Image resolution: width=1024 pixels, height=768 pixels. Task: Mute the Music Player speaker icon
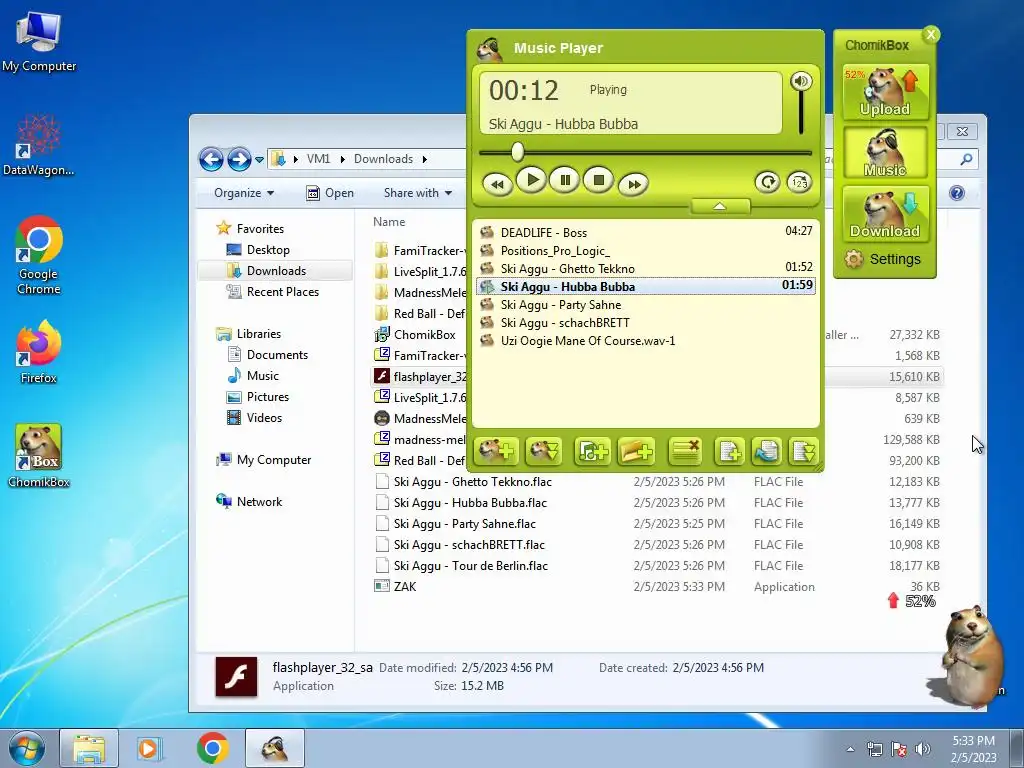801,81
